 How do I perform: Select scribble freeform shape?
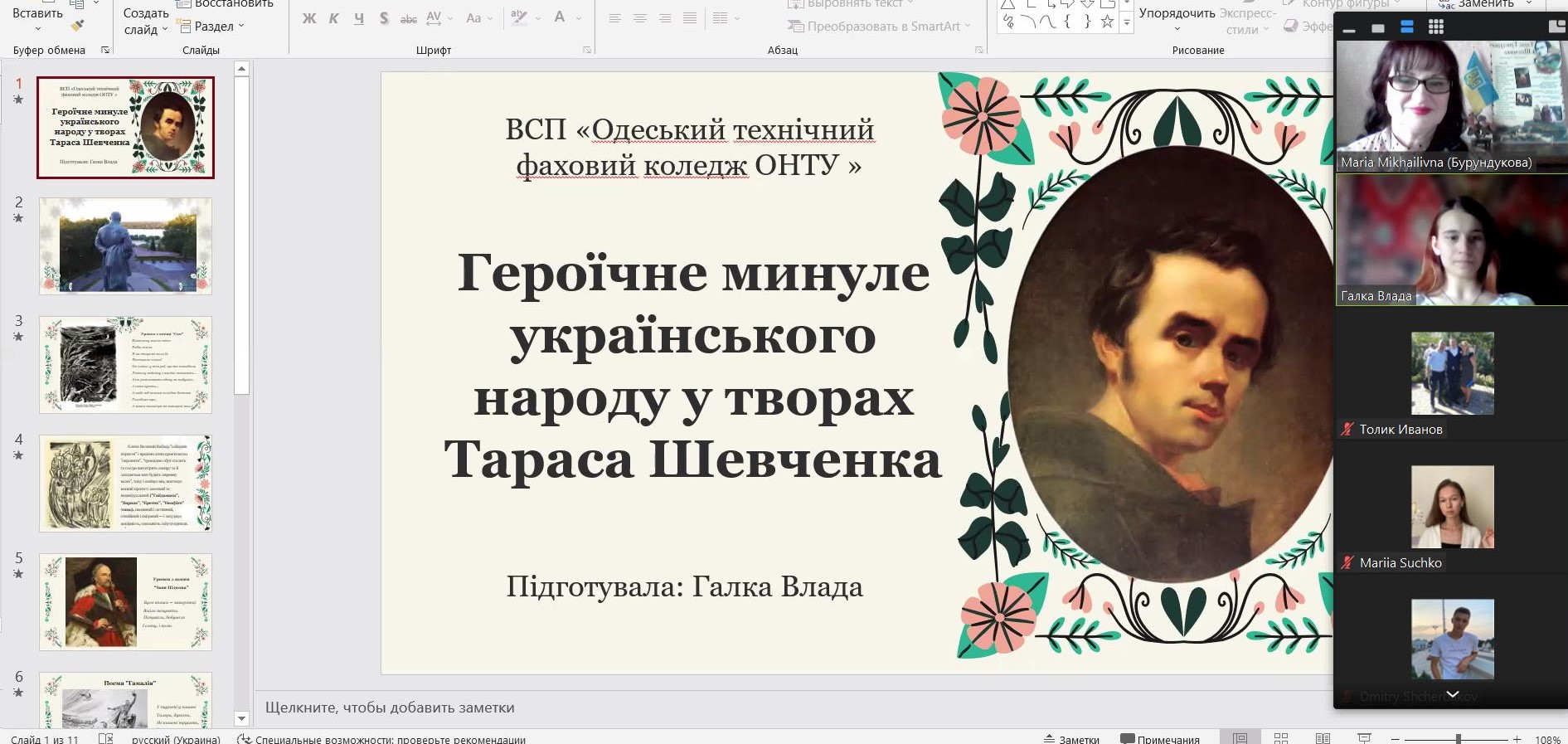(1008, 22)
